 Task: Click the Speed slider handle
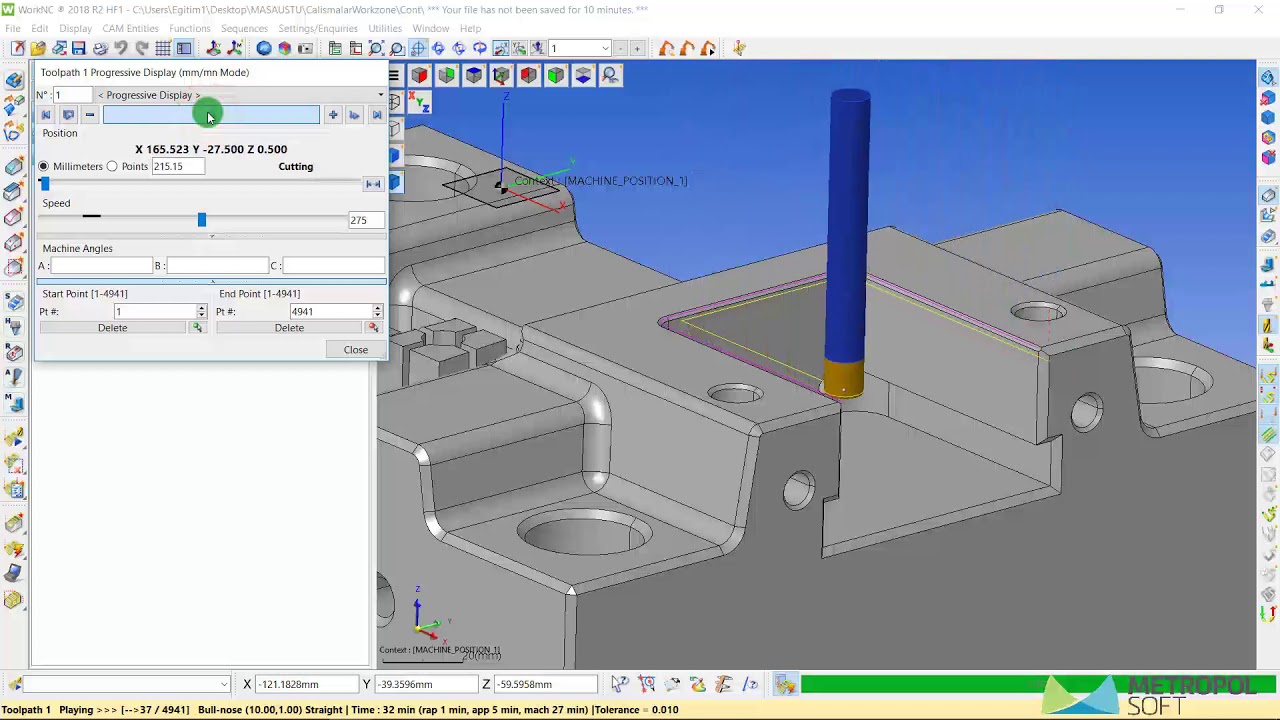coord(202,220)
